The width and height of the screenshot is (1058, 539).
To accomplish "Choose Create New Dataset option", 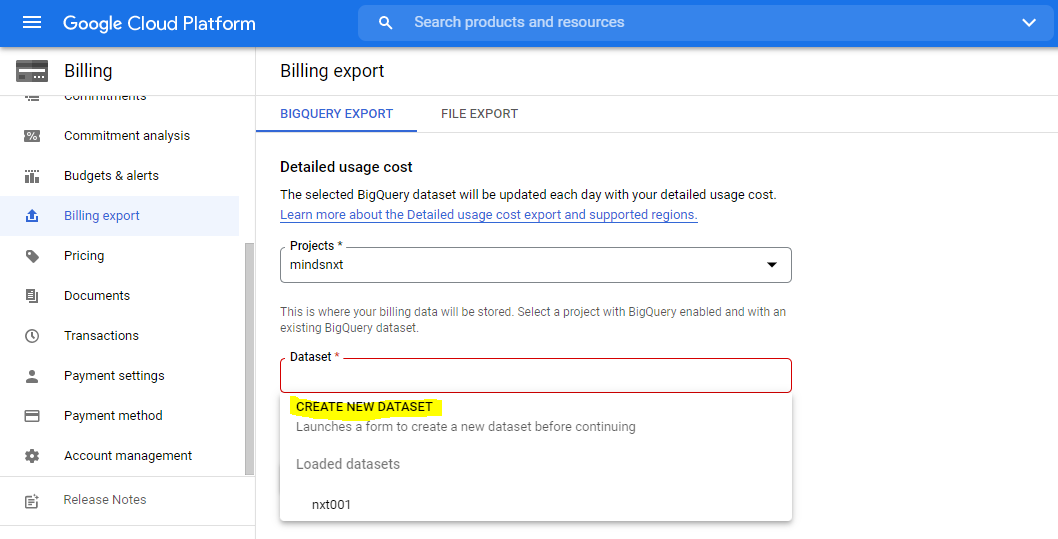I will click(364, 407).
